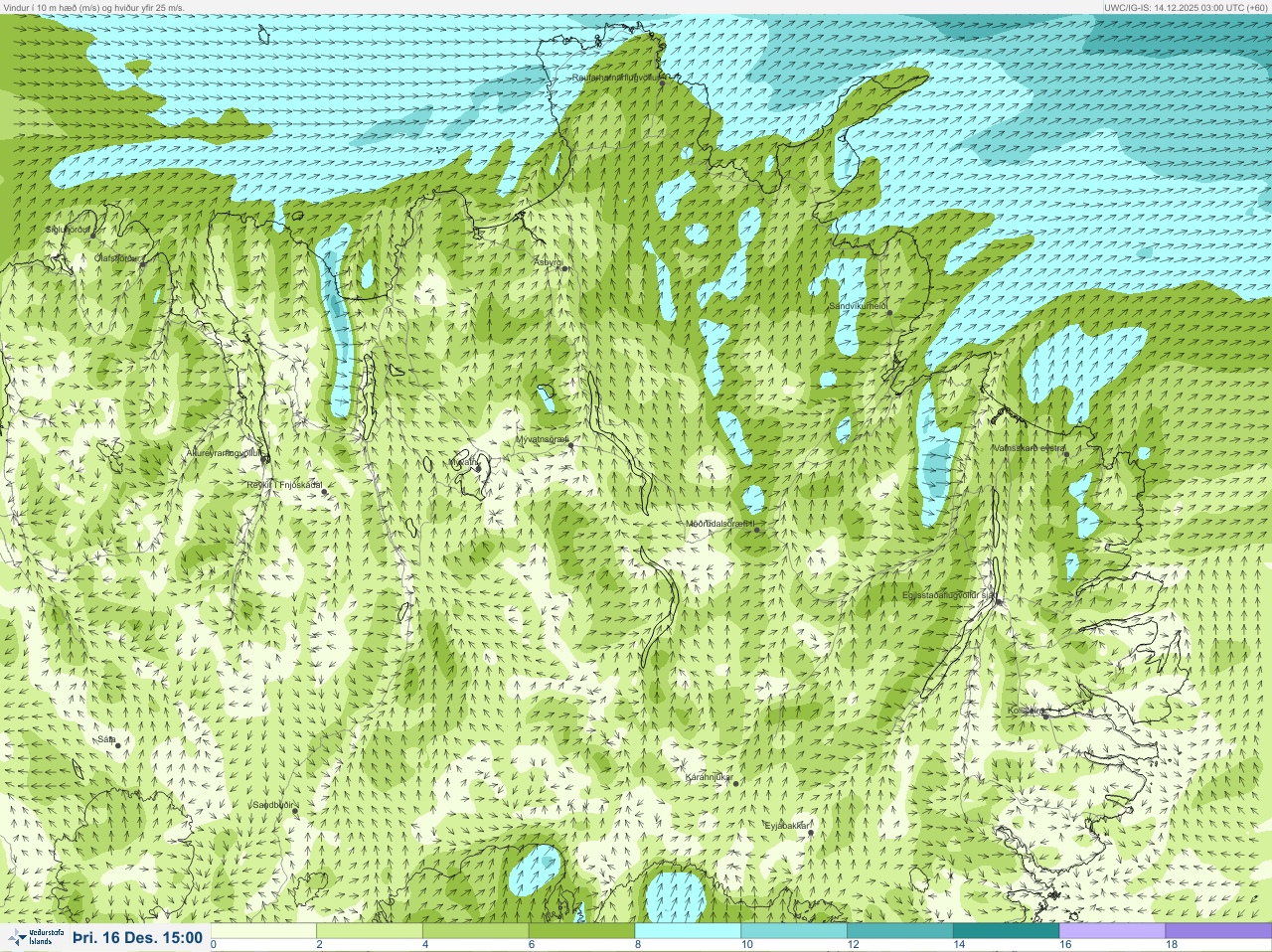Click the 14–16 m/s dark teal legend swatch

click(x=1006, y=931)
